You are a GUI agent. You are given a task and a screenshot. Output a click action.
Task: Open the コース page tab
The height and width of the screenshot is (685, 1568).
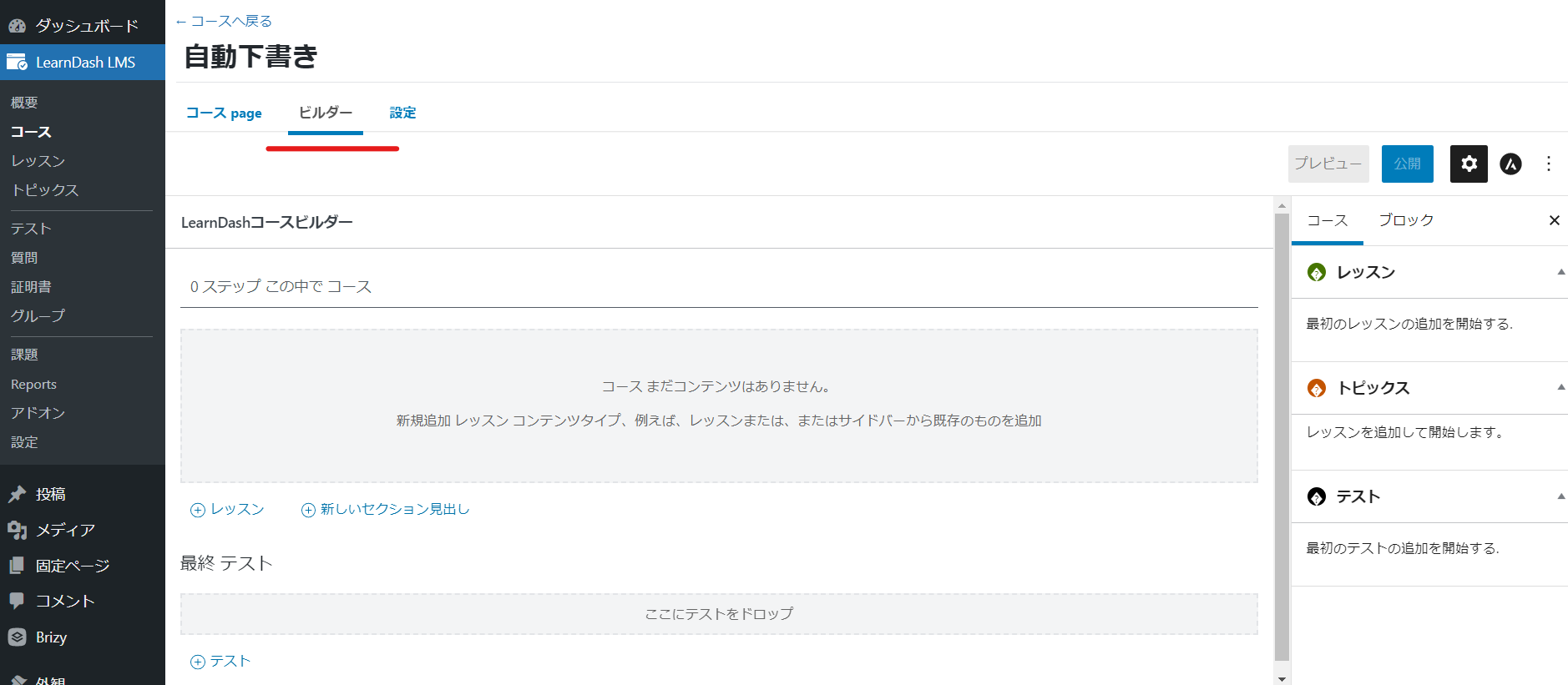point(224,113)
